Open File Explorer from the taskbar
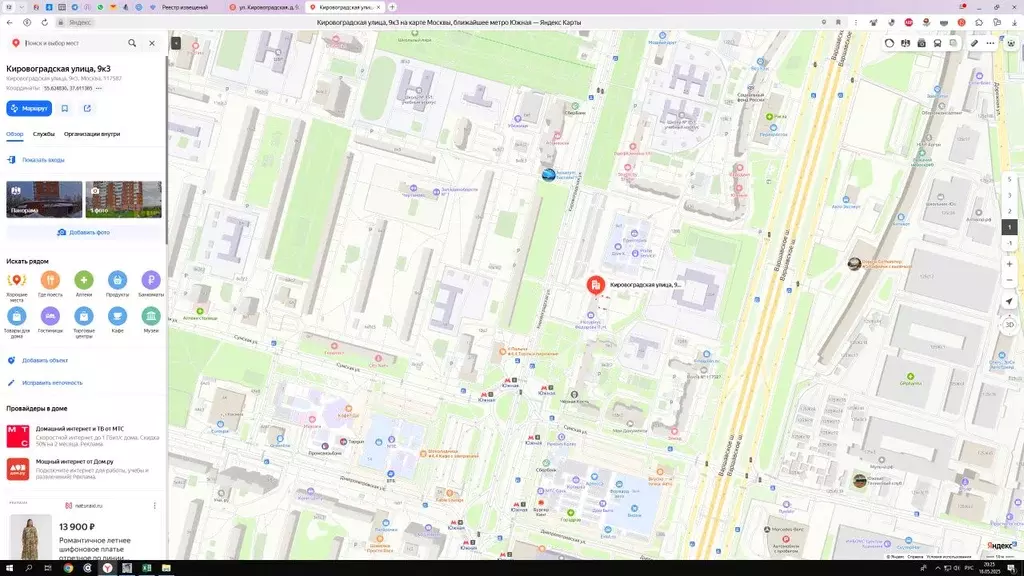Image resolution: width=1024 pixels, height=576 pixels. pyautogui.click(x=167, y=568)
